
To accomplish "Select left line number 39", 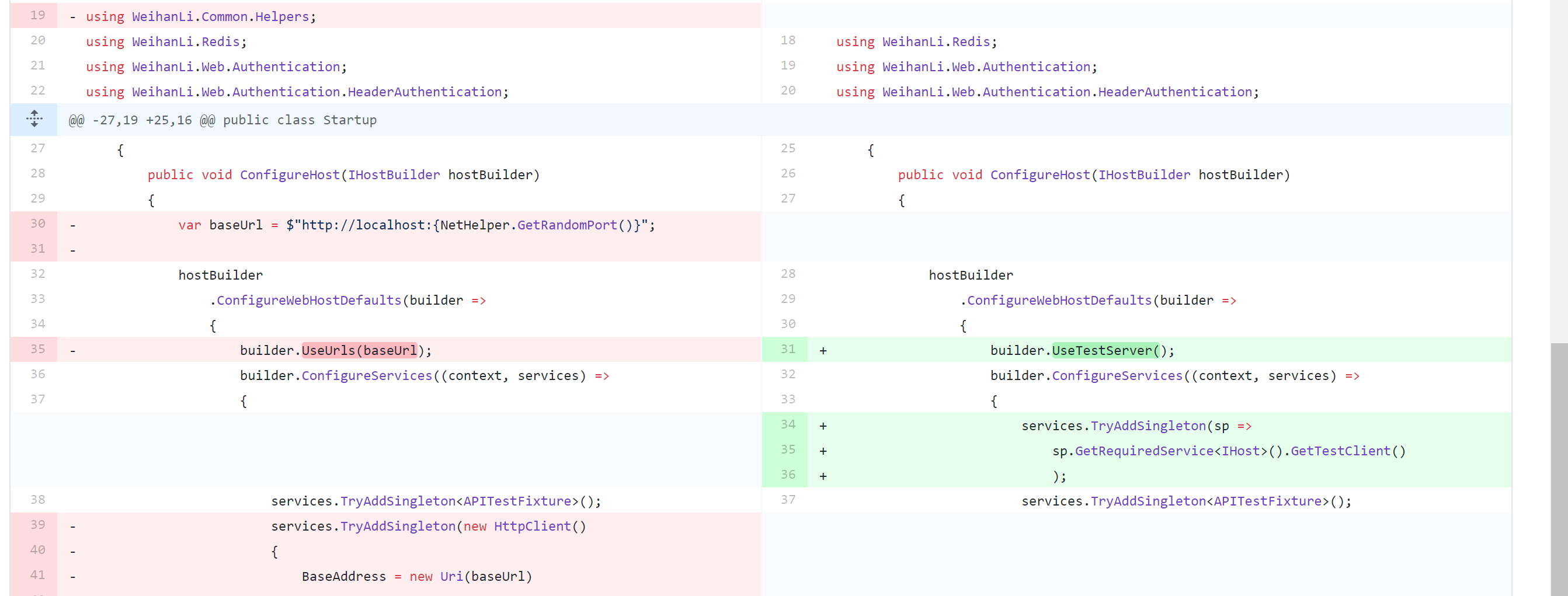I will [38, 525].
